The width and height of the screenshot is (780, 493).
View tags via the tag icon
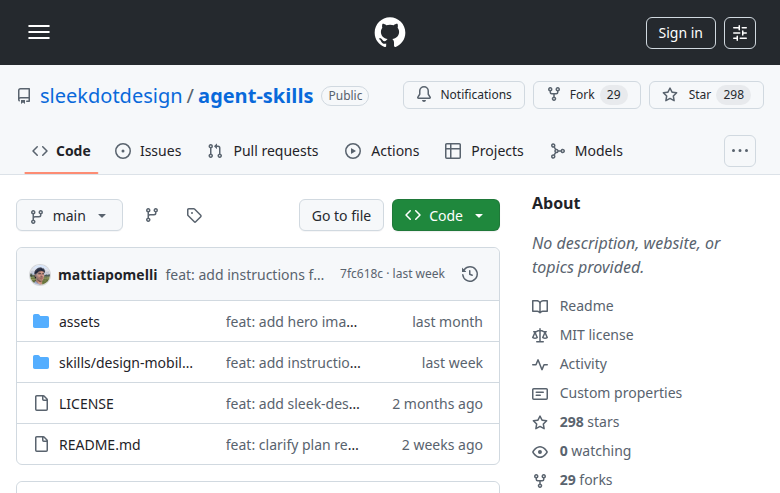[x=194, y=215]
